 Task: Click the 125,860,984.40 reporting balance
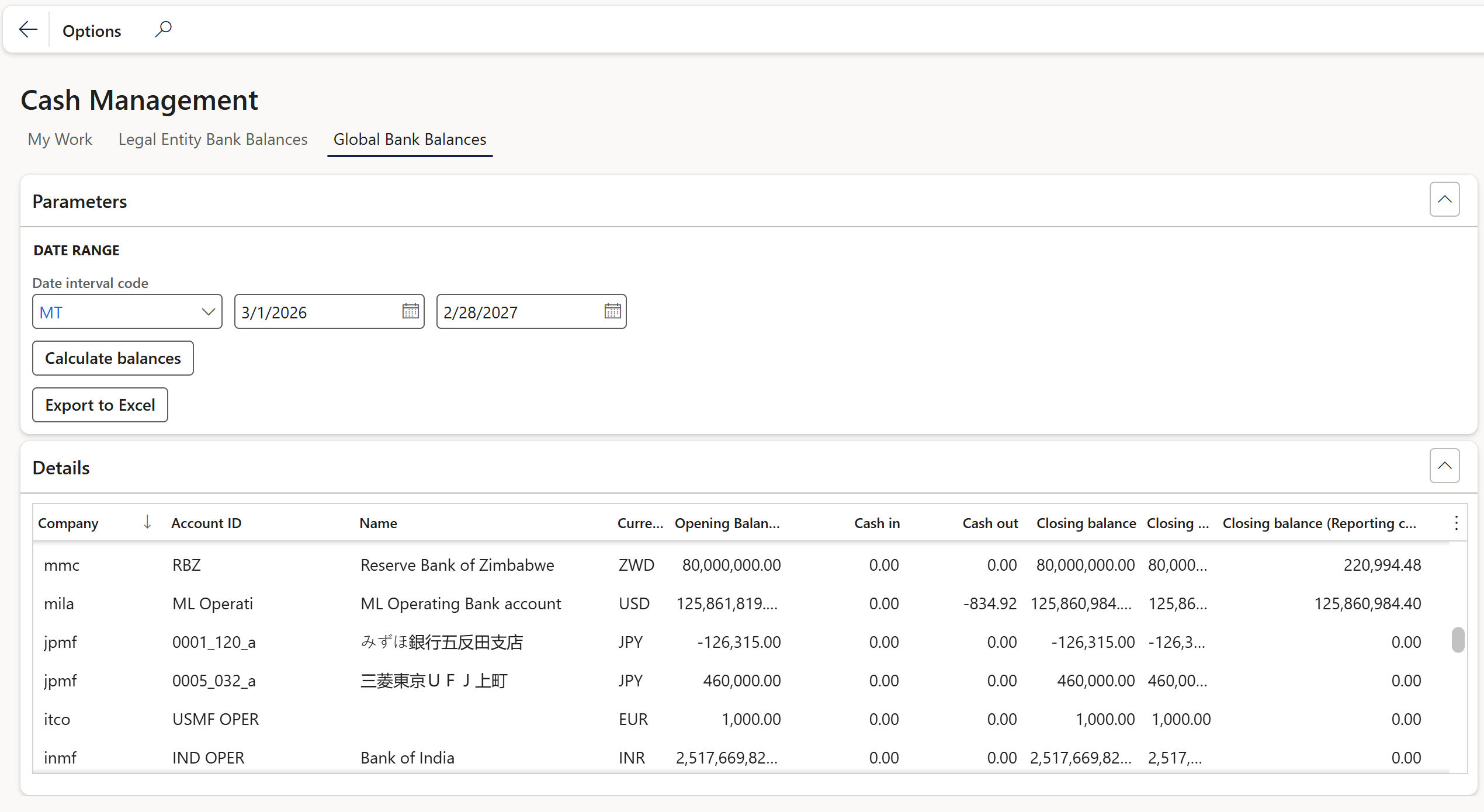point(1367,603)
